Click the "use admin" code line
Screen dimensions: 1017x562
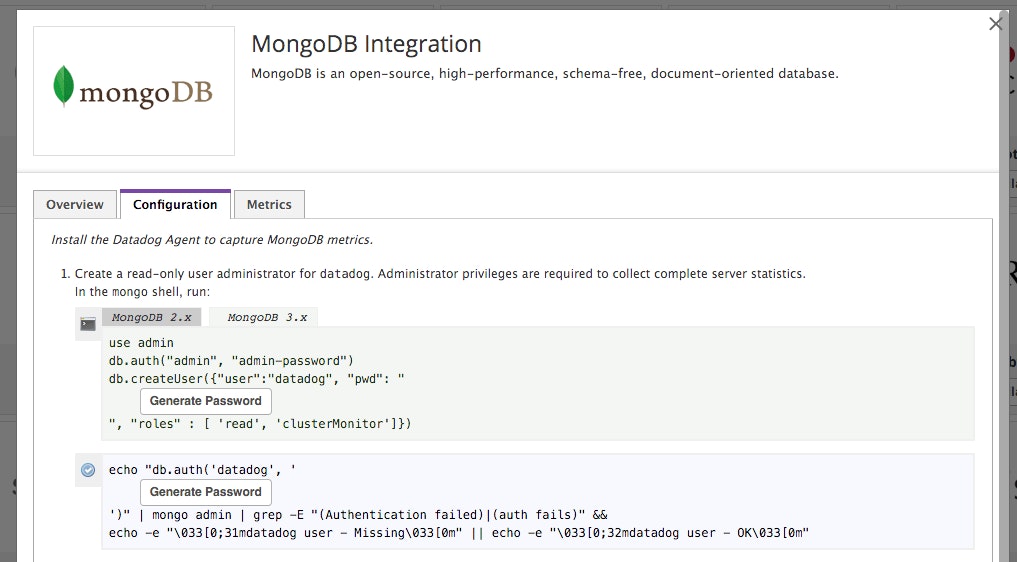[141, 343]
